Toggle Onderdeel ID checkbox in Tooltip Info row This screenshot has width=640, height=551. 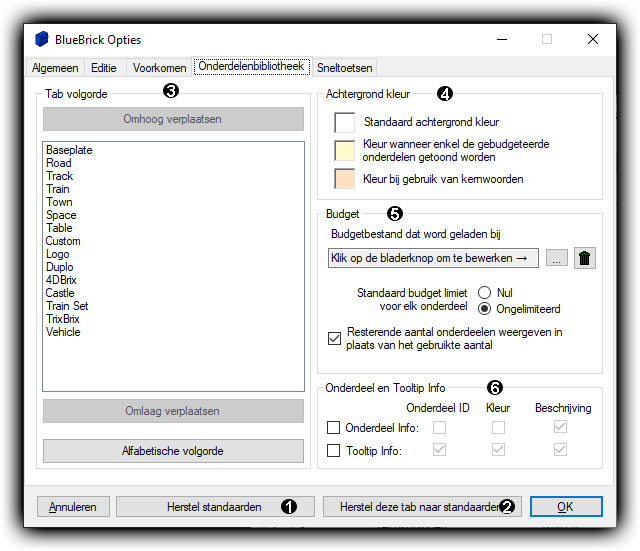(x=439, y=450)
